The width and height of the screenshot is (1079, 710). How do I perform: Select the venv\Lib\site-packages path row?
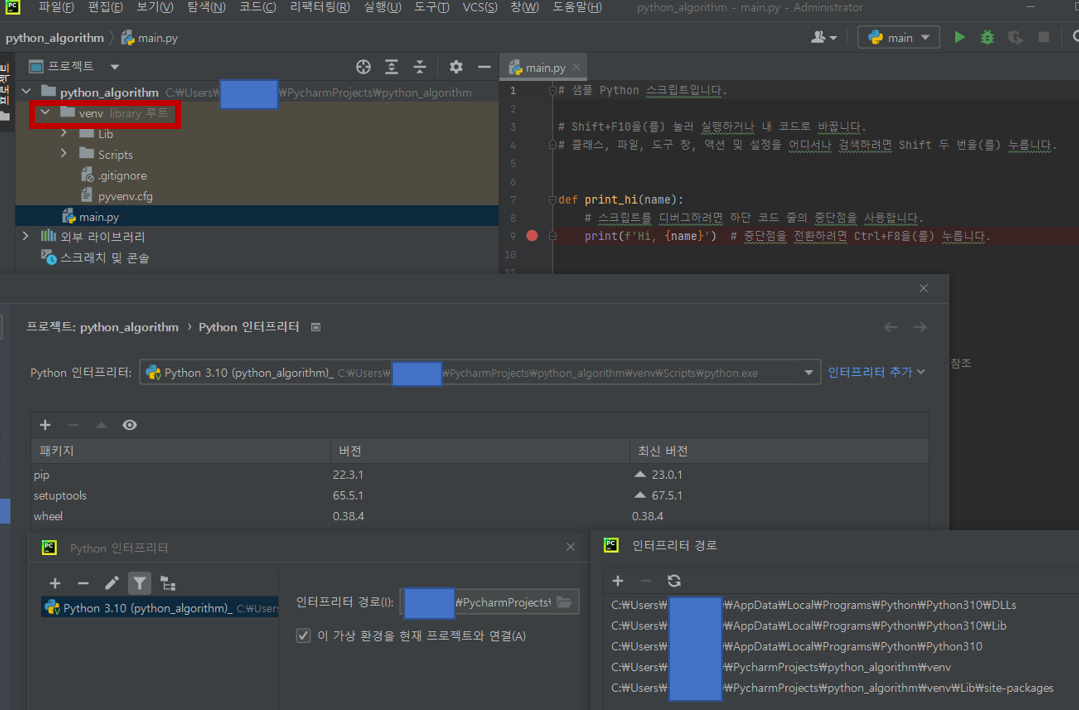click(x=841, y=687)
